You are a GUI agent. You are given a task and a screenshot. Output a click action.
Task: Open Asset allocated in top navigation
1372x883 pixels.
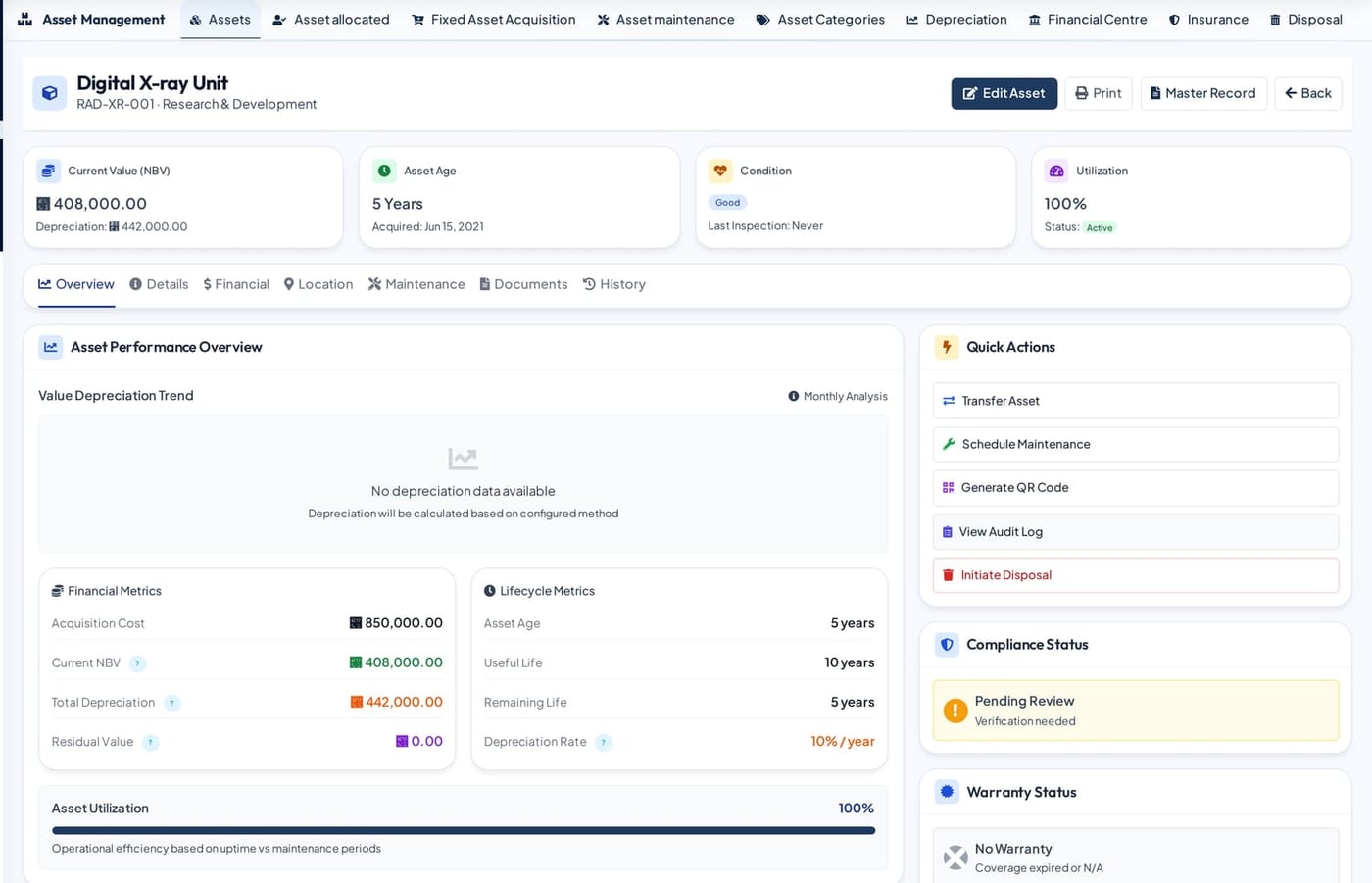(x=331, y=20)
